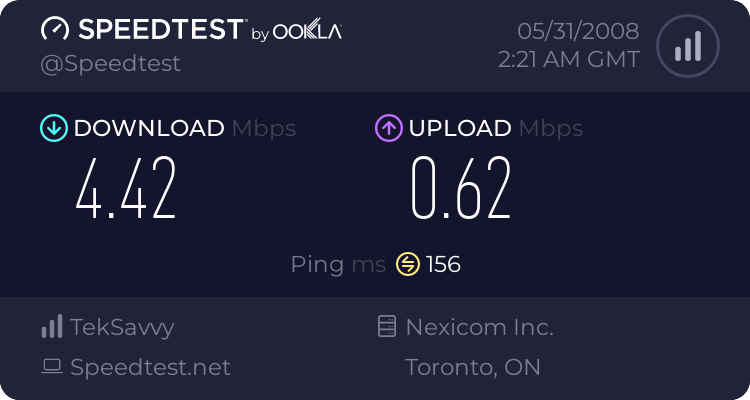
Task: Click the TekSavvy provider bars icon
Action: [x=51, y=327]
